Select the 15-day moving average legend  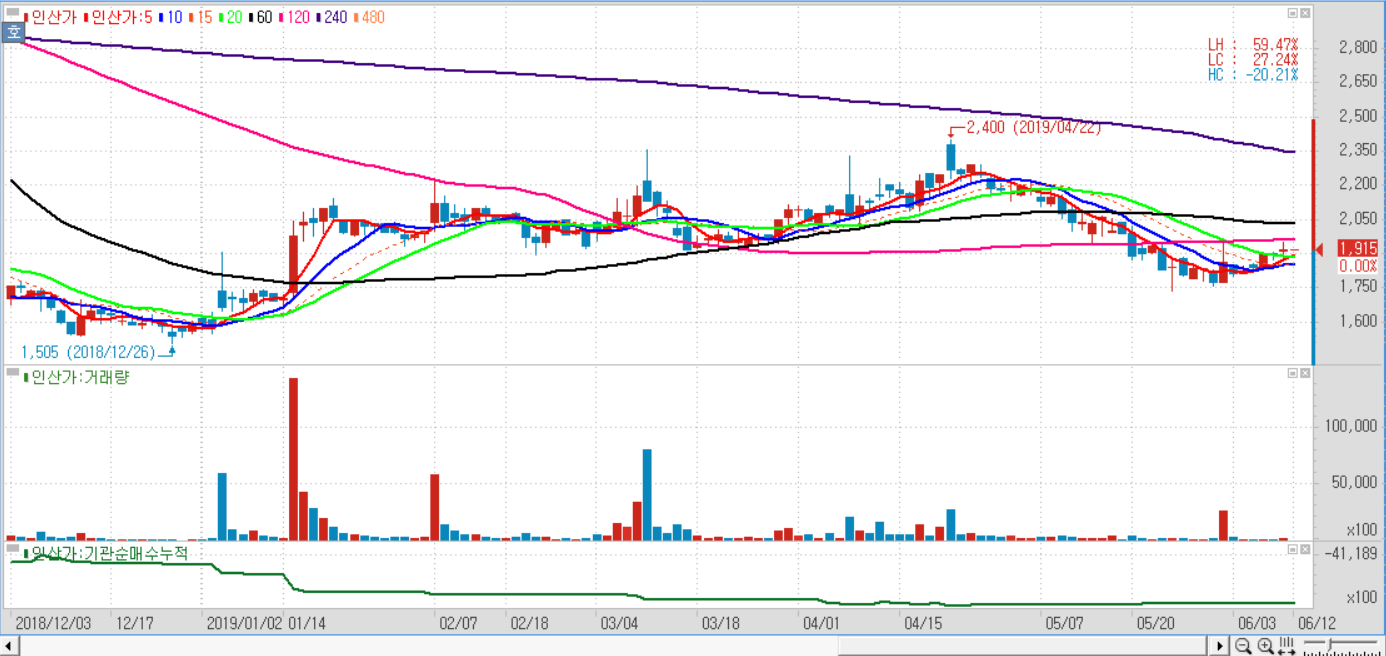click(x=200, y=17)
